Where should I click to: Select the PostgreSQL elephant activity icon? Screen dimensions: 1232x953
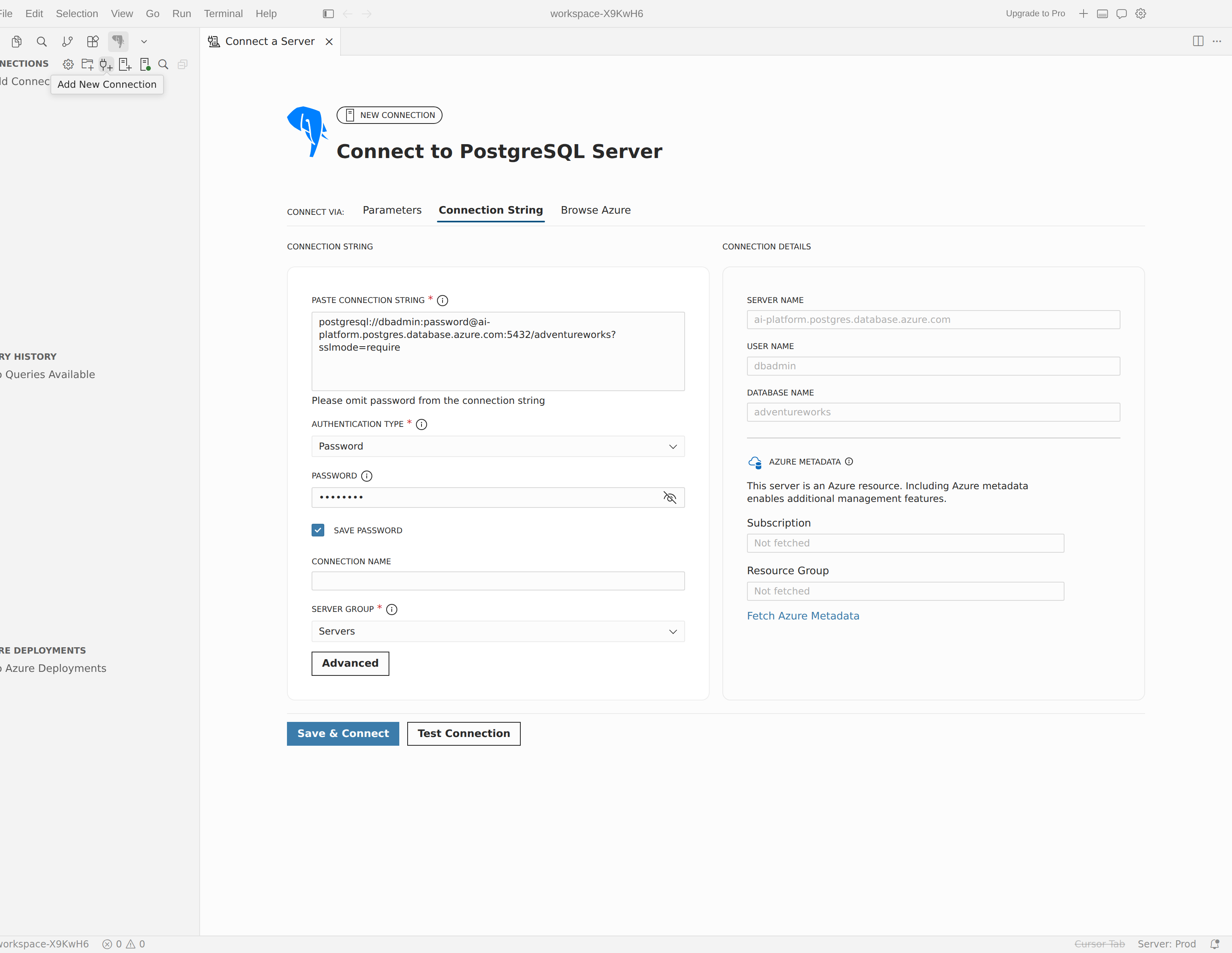(x=118, y=41)
